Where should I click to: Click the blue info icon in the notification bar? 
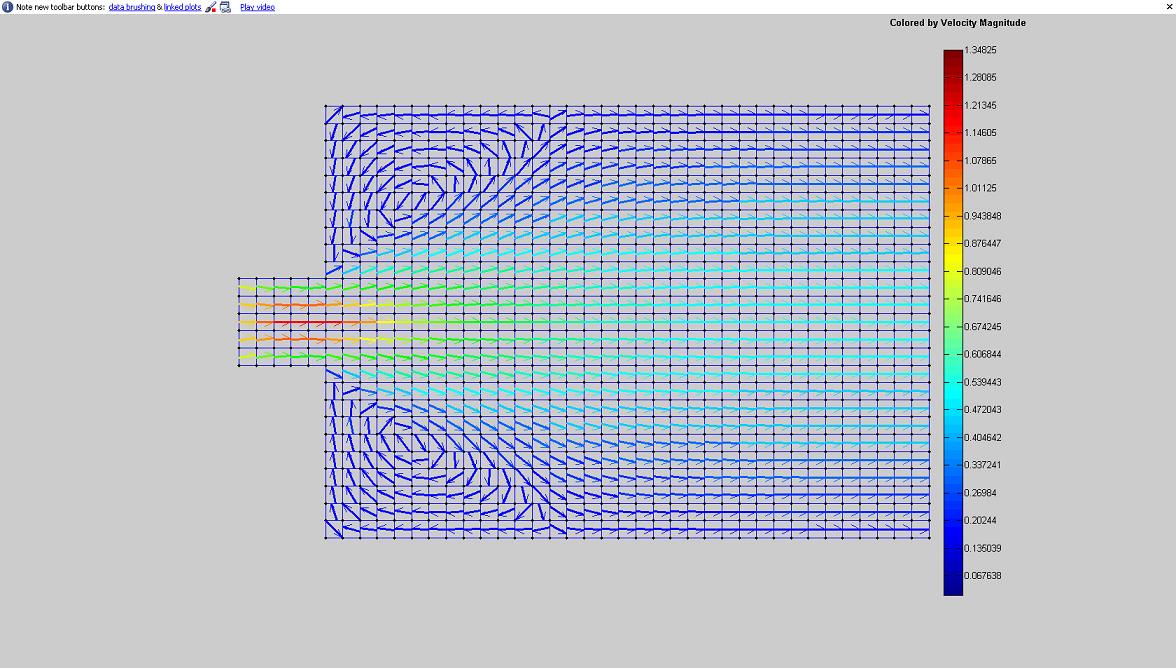click(x=7, y=7)
